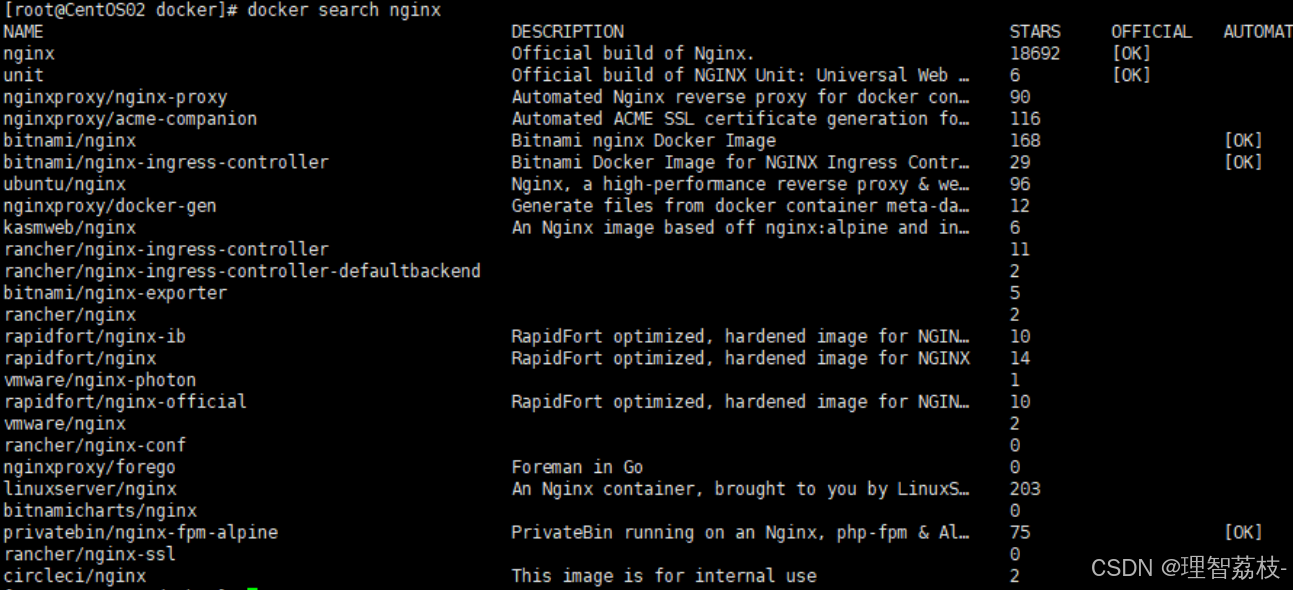Click nginxproxy/nginx-proxy entry

click(x=115, y=97)
